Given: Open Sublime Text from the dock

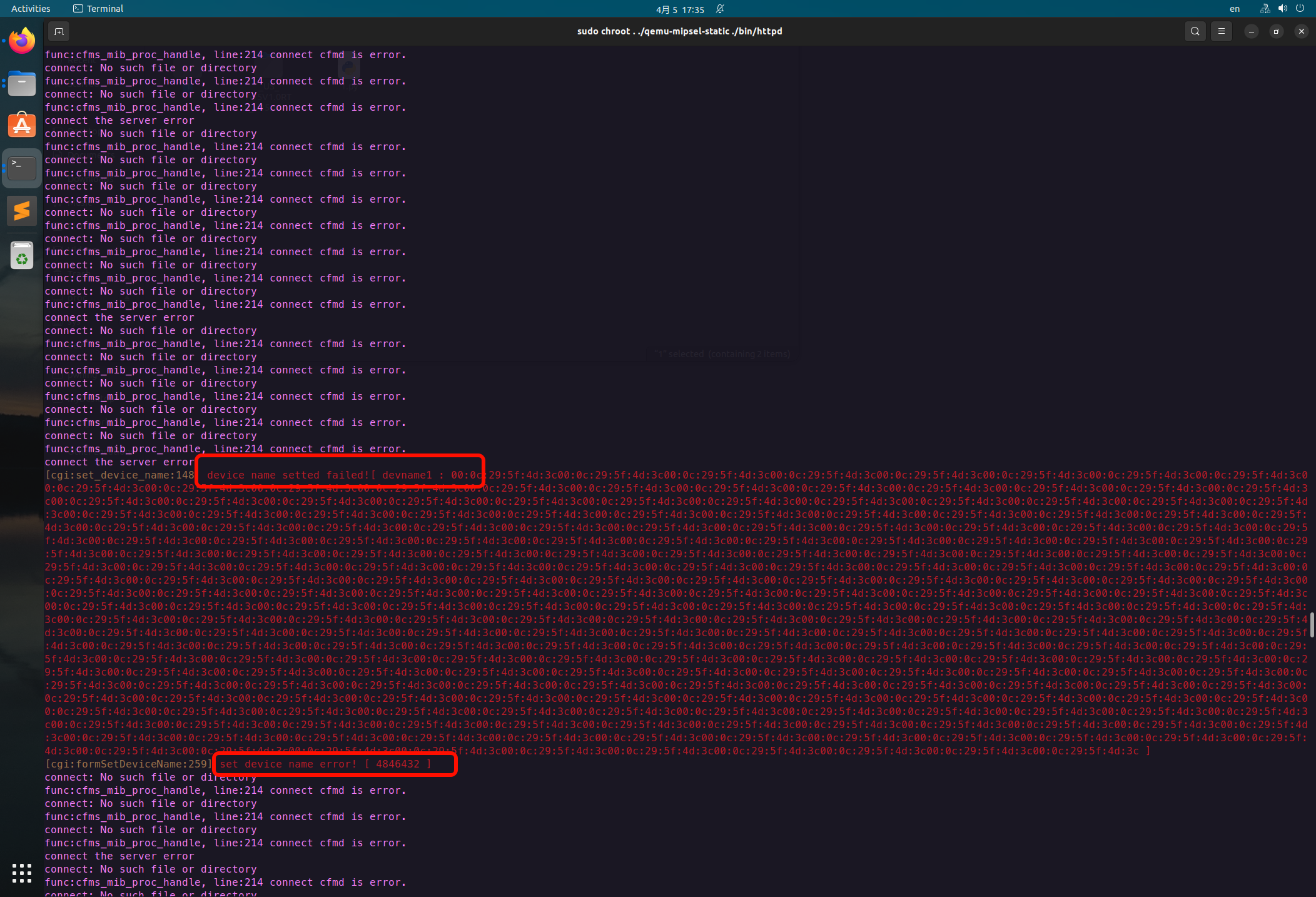Looking at the screenshot, I should 22,211.
